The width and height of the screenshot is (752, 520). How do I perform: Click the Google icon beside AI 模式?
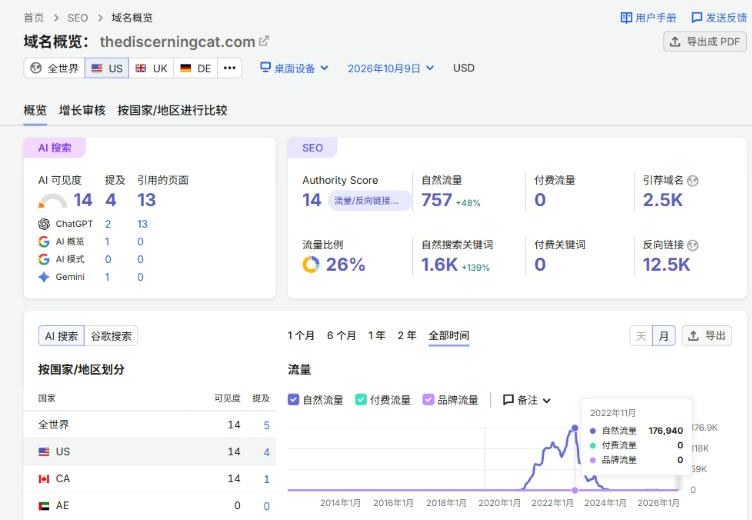pyautogui.click(x=44, y=260)
